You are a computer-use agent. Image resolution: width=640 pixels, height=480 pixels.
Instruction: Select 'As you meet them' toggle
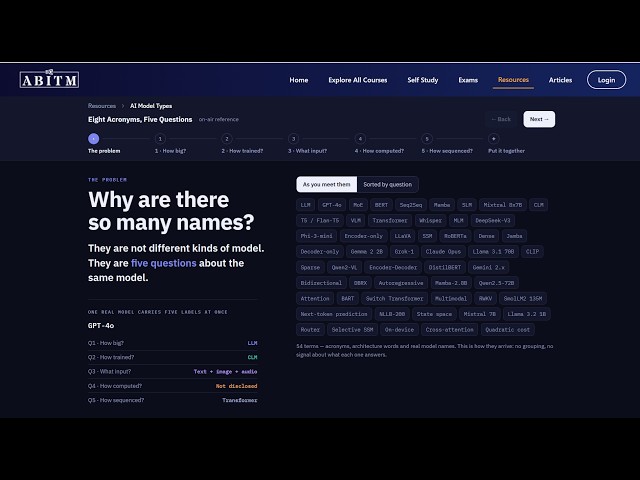pyautogui.click(x=327, y=184)
